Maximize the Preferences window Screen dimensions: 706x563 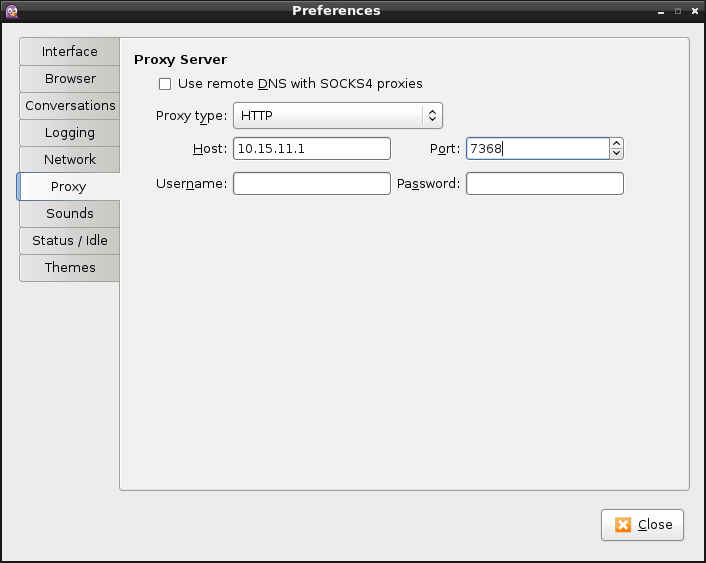click(678, 11)
